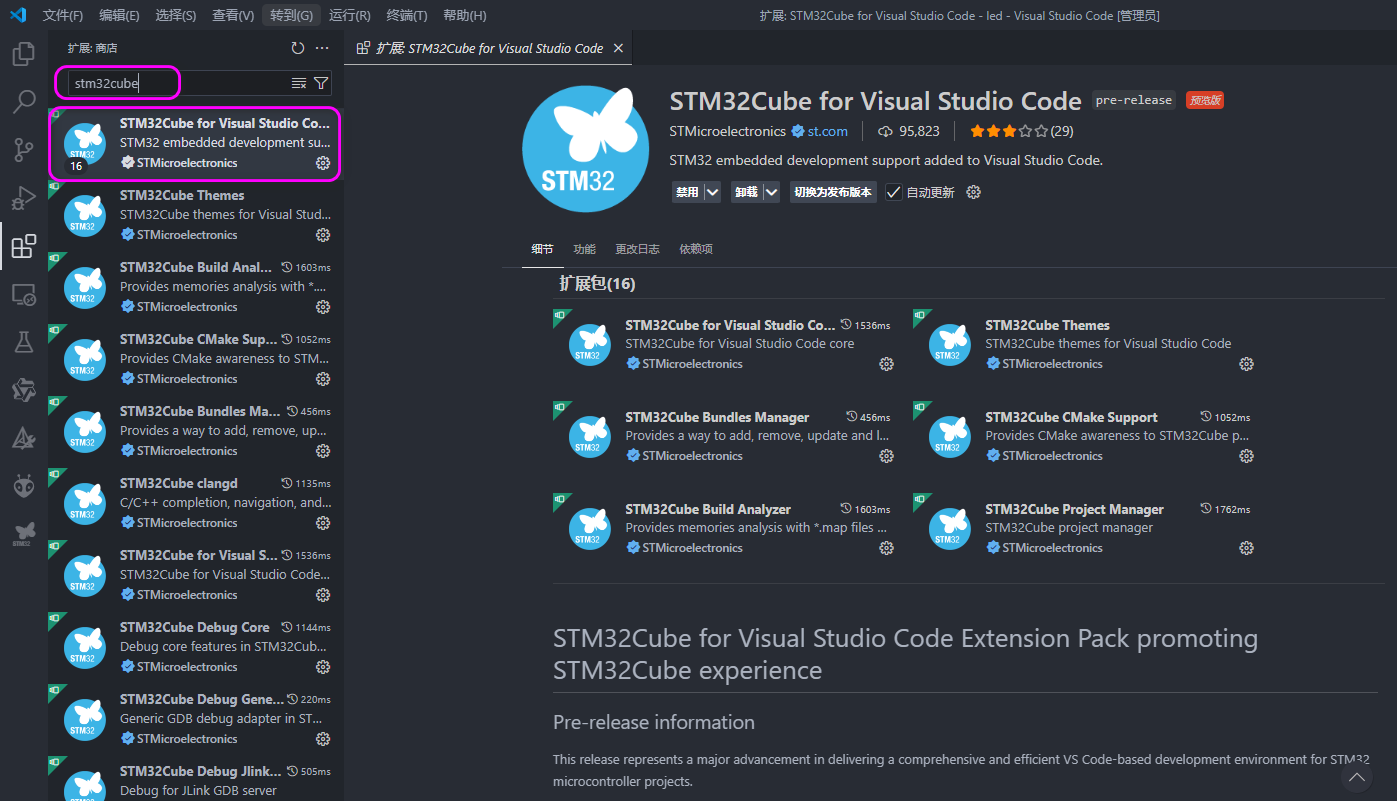
Task: Open gear menu for STM32Cube Build Analyzer list item
Action: coord(323,307)
